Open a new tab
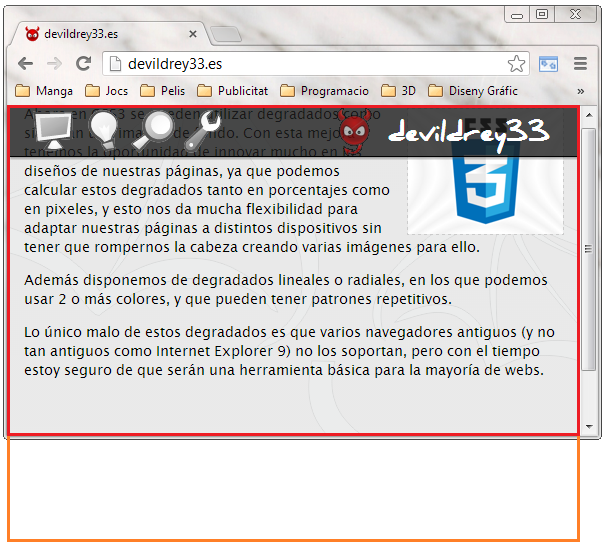The width and height of the screenshot is (605, 542). pos(226,34)
